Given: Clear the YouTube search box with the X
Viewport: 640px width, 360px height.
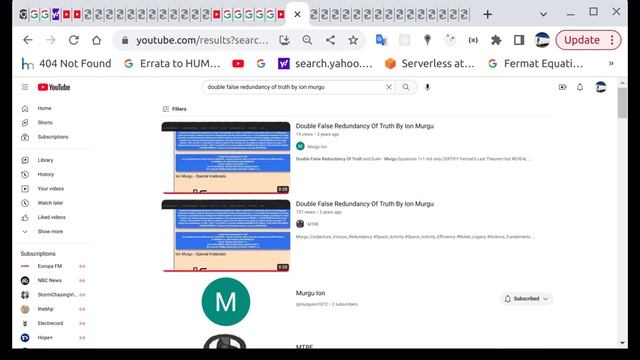Looking at the screenshot, I should pyautogui.click(x=389, y=87).
